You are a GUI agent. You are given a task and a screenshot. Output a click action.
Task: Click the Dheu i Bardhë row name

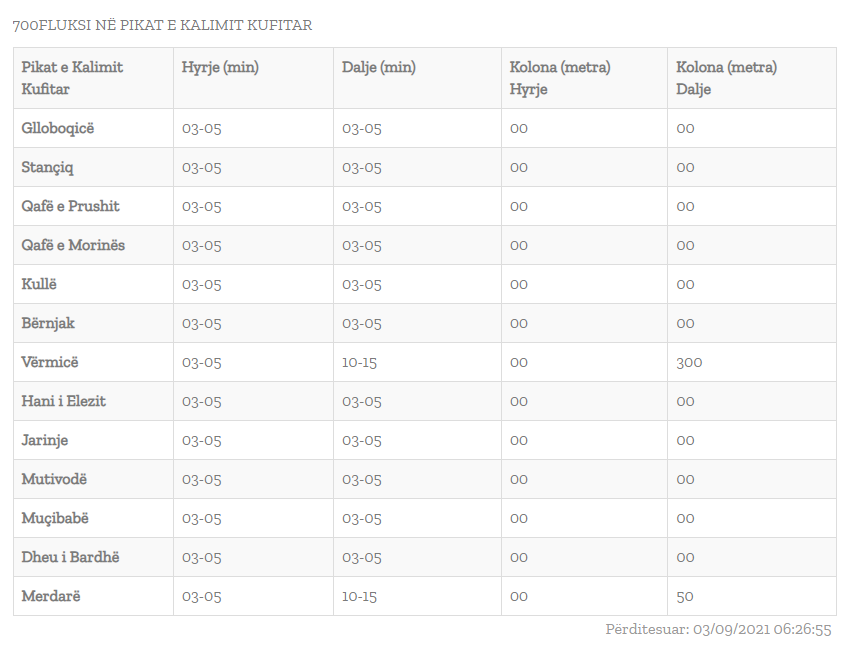coord(70,557)
